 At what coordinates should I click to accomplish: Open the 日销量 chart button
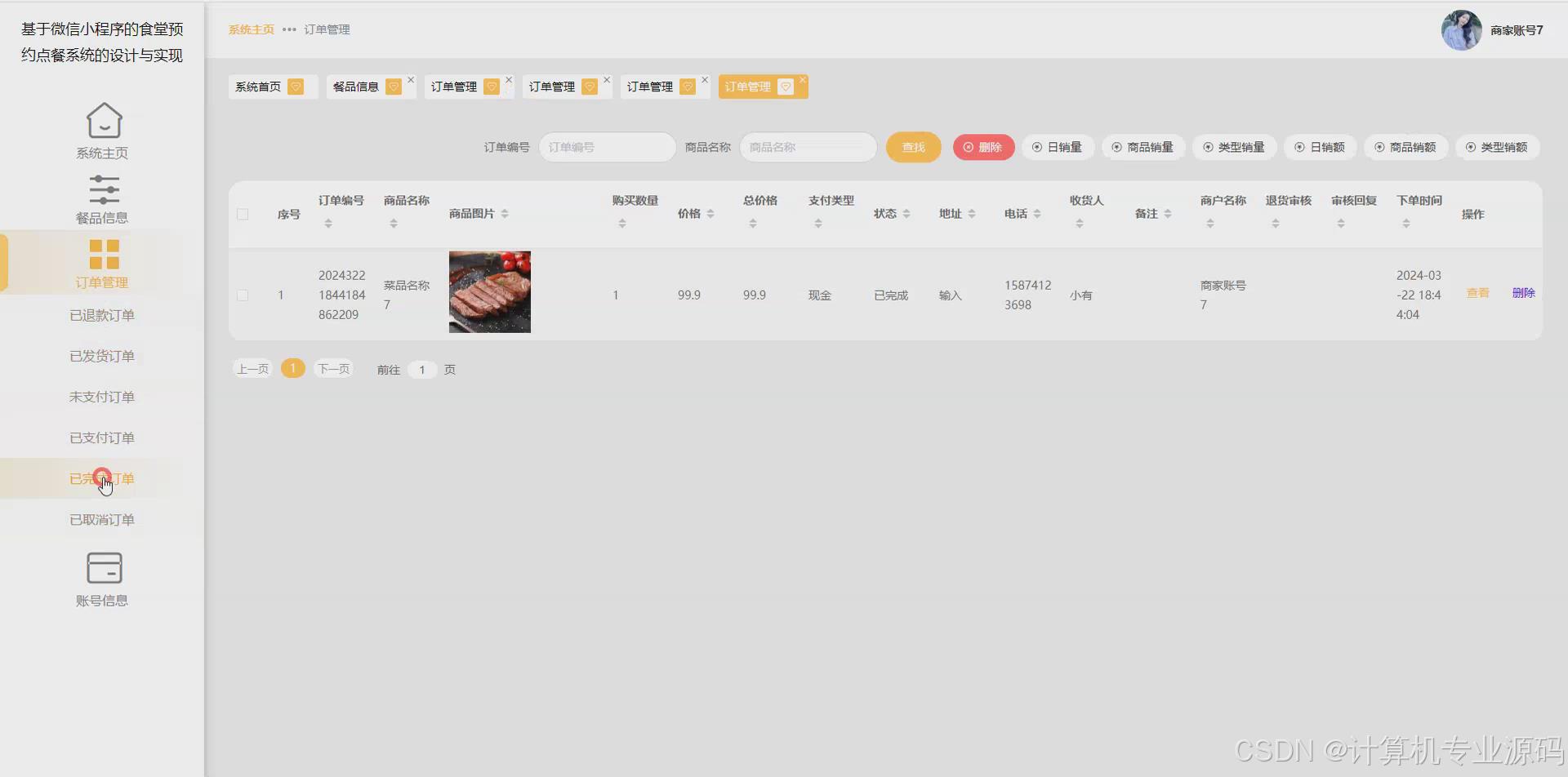(1058, 147)
